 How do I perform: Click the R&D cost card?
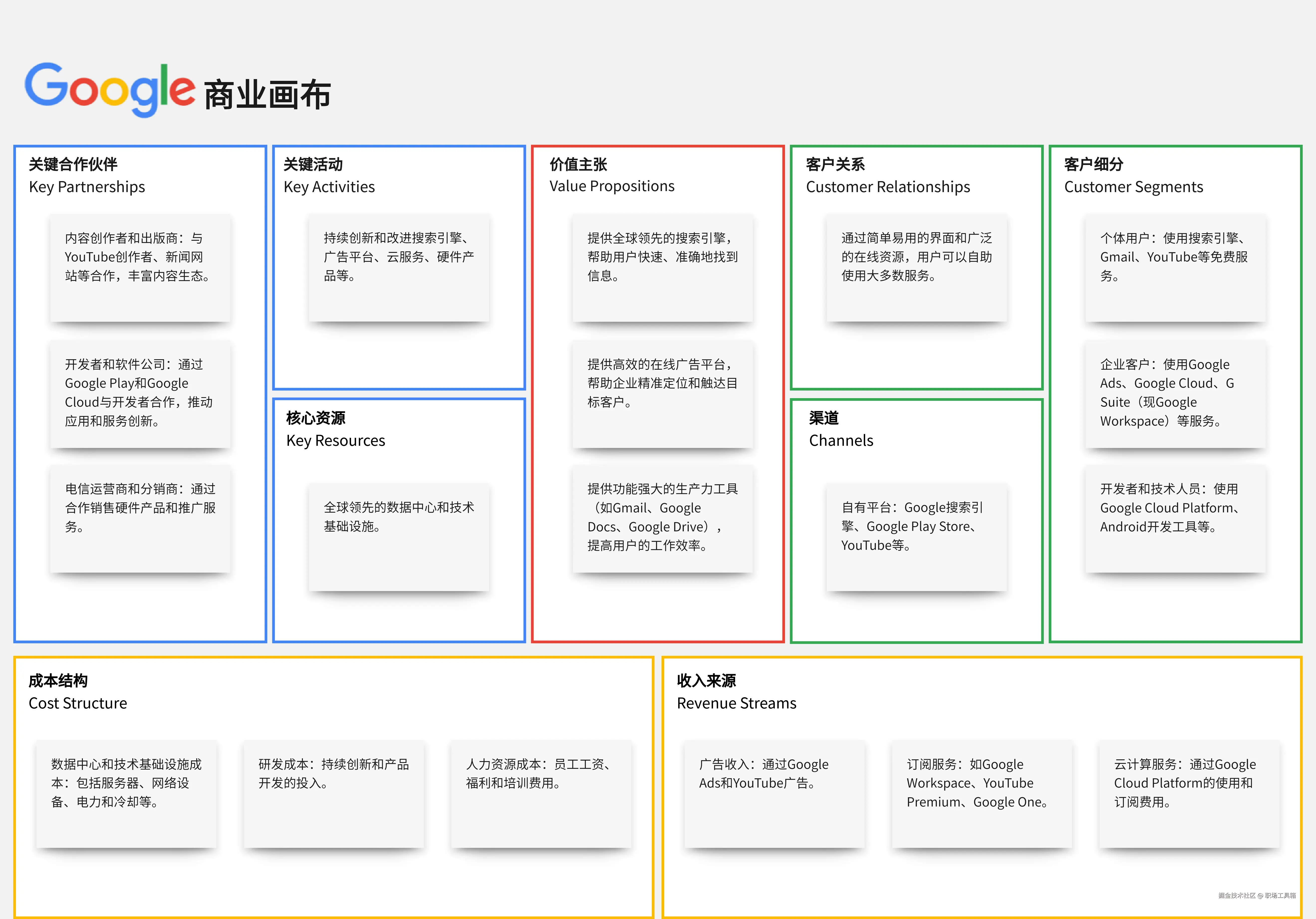pyautogui.click(x=334, y=794)
